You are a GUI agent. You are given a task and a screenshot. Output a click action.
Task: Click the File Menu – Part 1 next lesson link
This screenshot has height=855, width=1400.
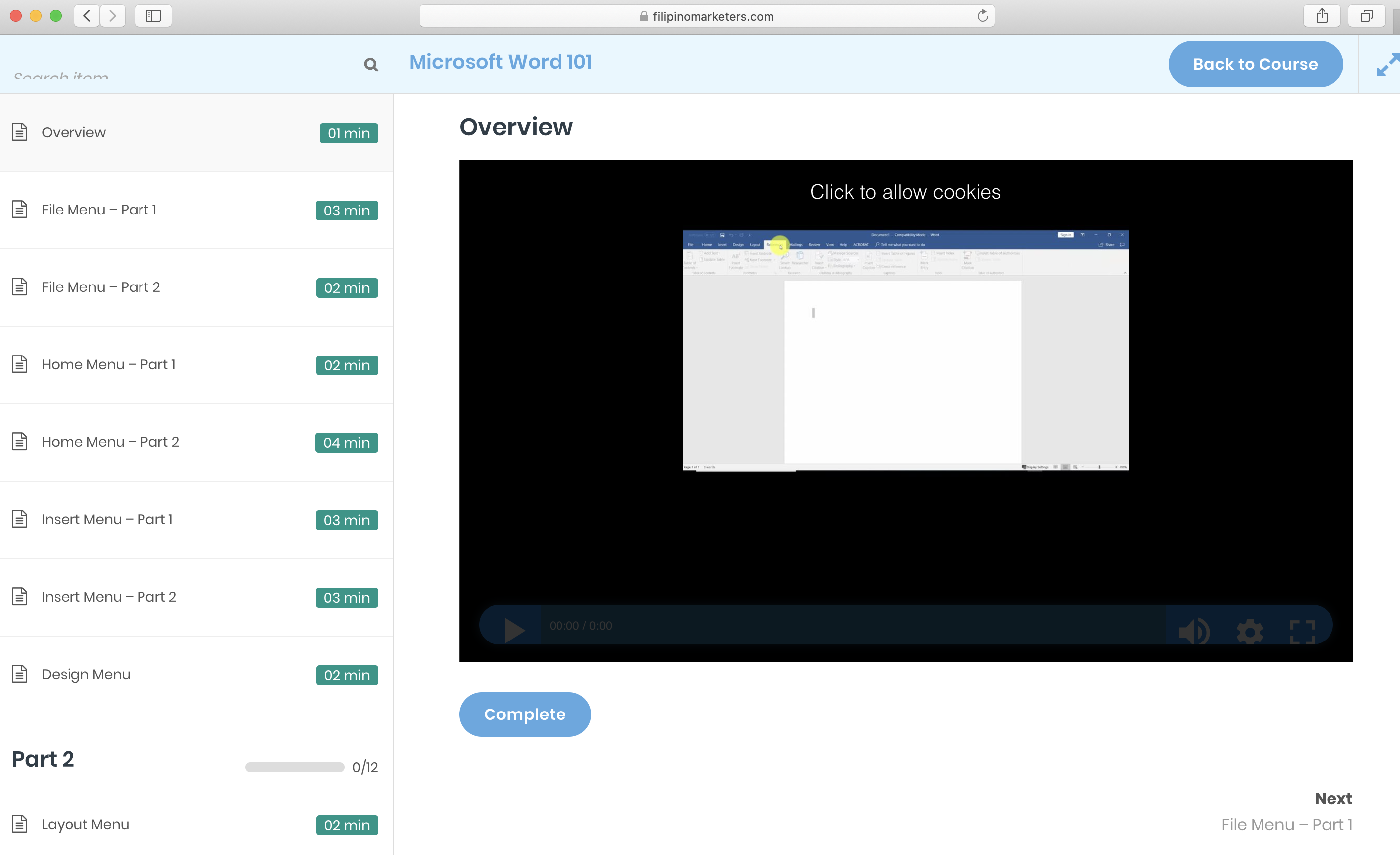1287,824
